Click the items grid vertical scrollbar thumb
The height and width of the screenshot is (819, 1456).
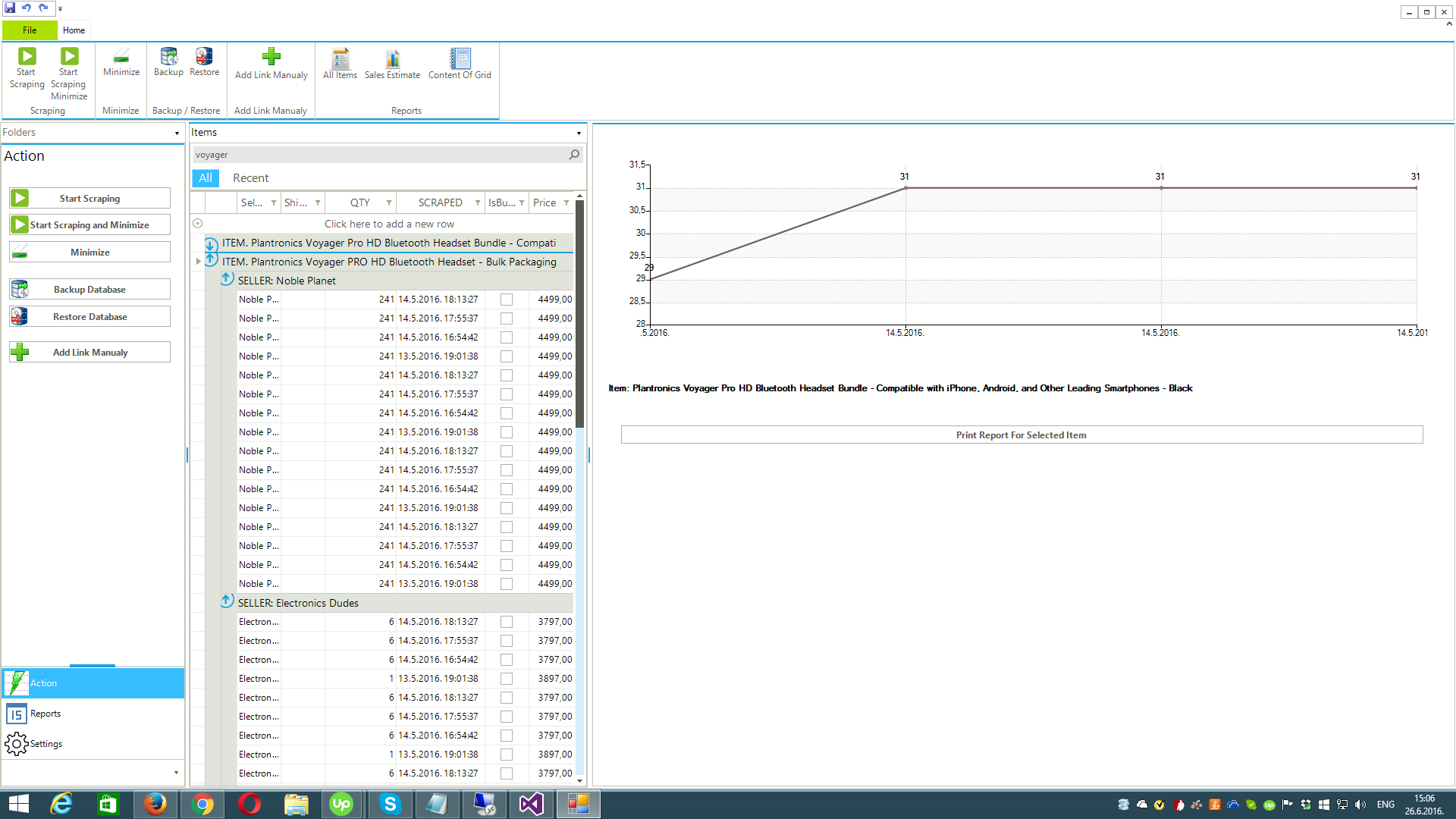click(x=579, y=315)
